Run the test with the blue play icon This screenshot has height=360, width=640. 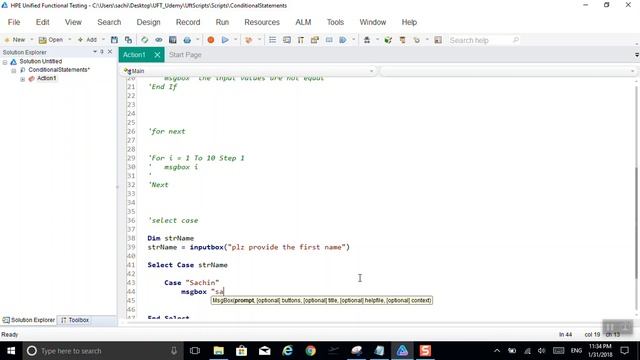(225, 40)
